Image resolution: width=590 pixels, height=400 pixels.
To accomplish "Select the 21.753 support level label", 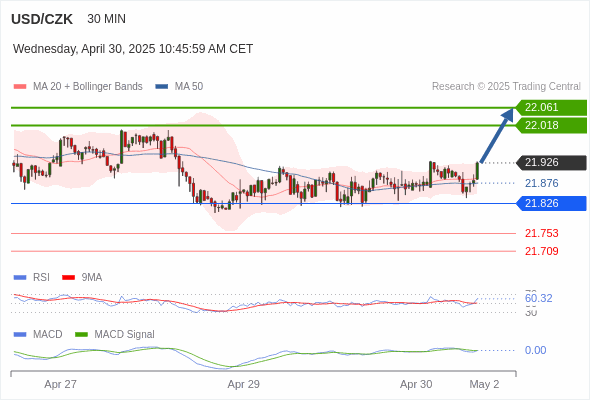I will pyautogui.click(x=541, y=233).
